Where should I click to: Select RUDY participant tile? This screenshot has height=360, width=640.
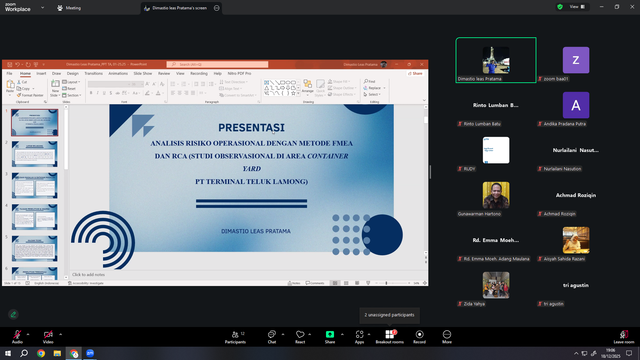[x=496, y=150]
